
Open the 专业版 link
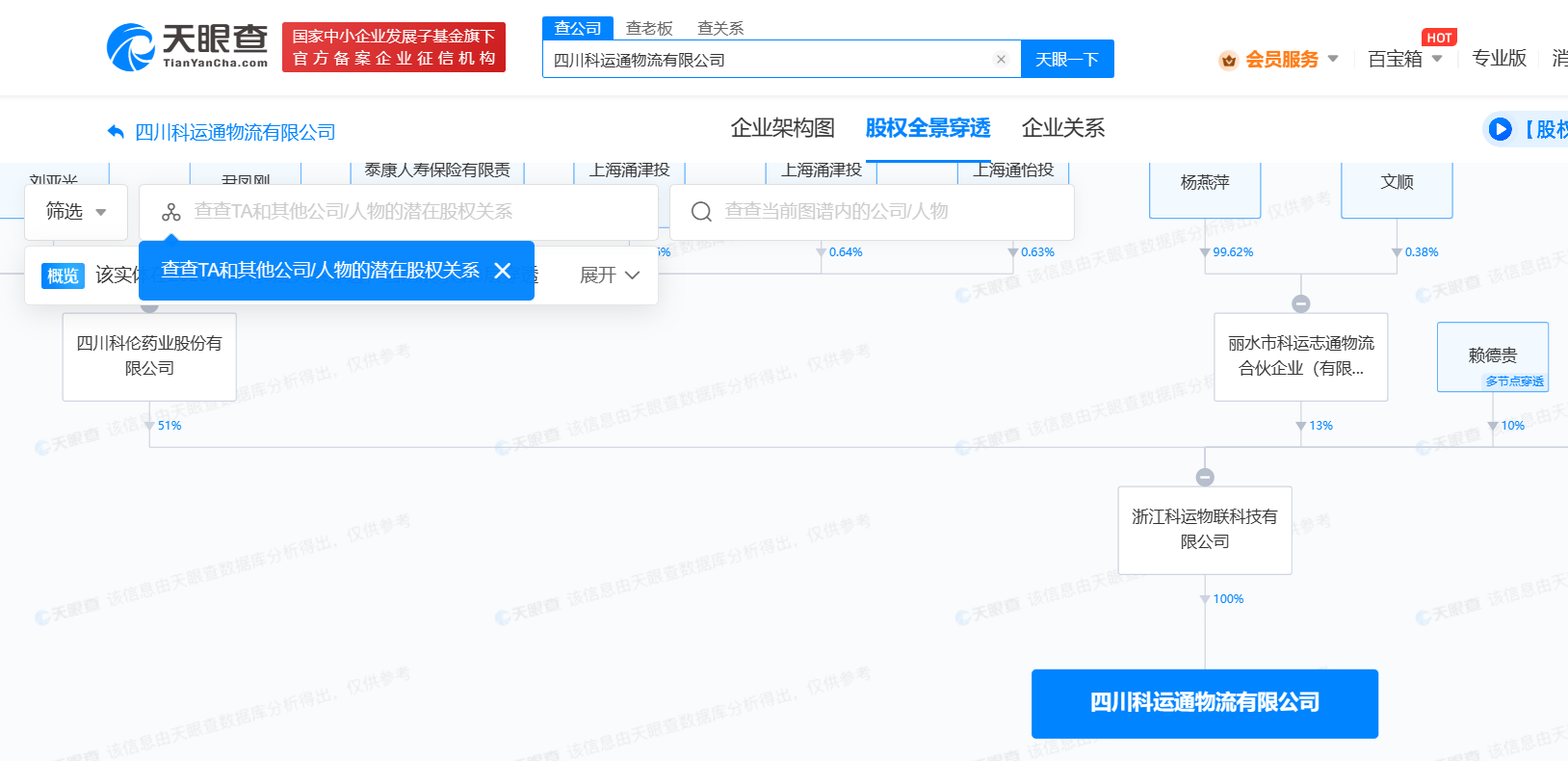pyautogui.click(x=1499, y=59)
